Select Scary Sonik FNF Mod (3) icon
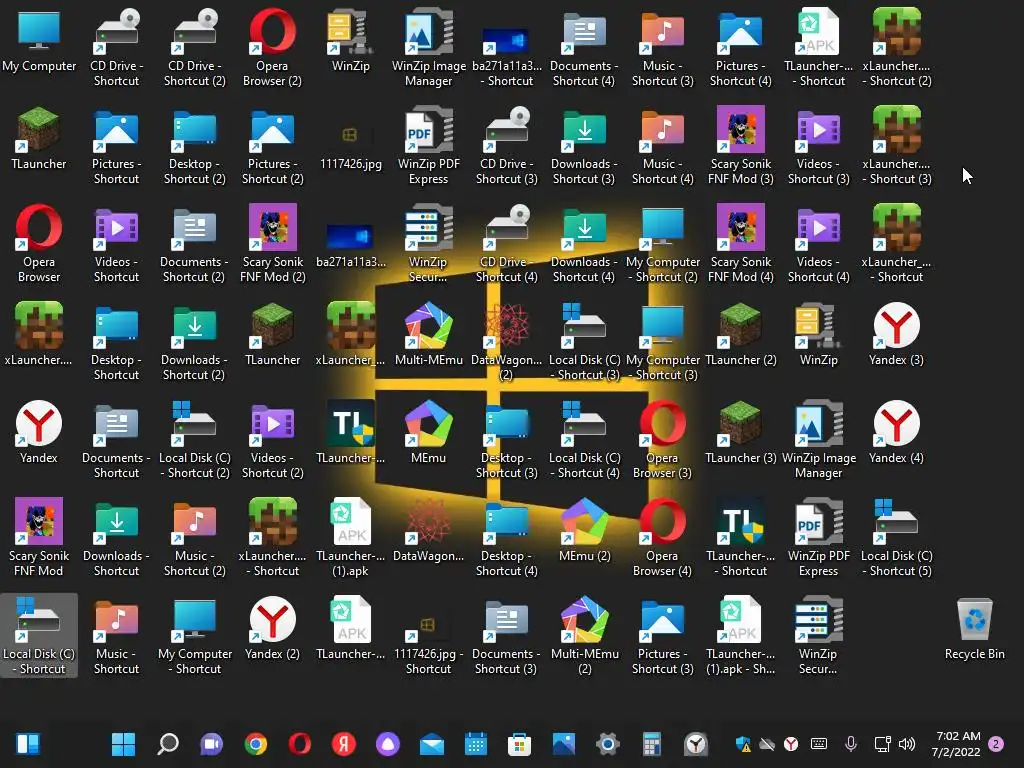This screenshot has width=1024, height=768. point(741,146)
